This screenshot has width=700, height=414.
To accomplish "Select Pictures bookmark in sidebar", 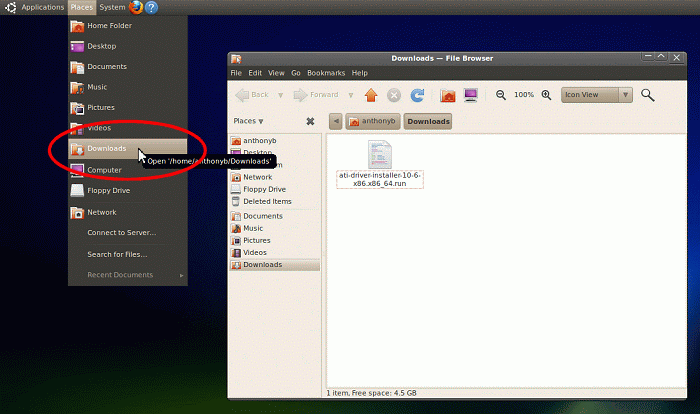I will point(275,240).
